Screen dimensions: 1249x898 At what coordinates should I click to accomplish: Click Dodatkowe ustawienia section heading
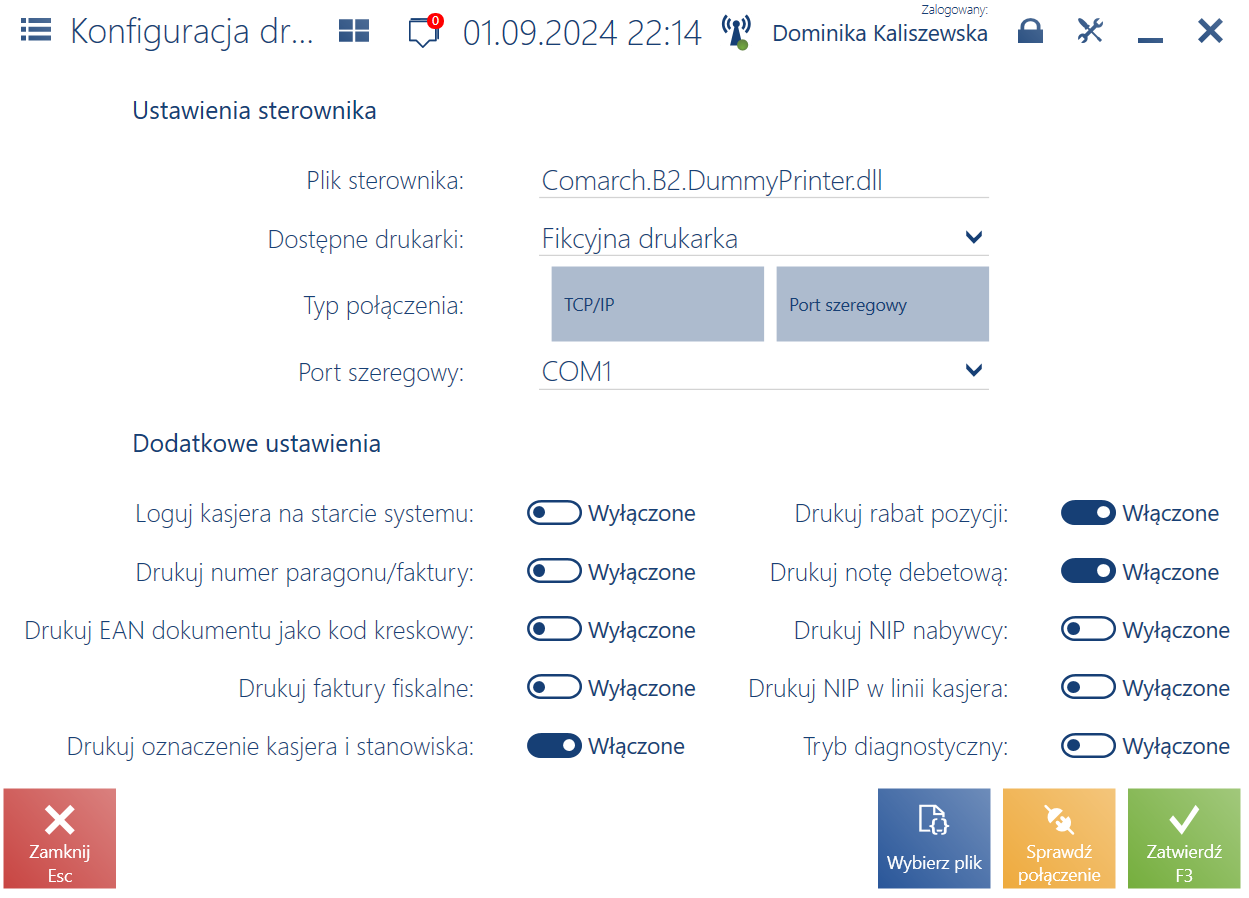pyautogui.click(x=256, y=443)
